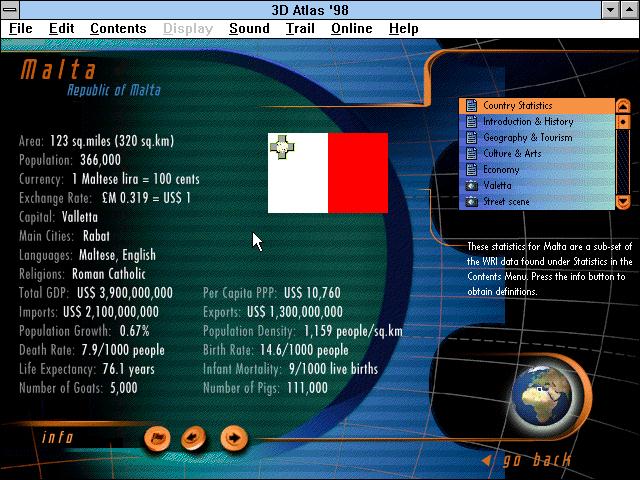
Task: Click the camera icon beside Valetta
Action: click(471, 186)
